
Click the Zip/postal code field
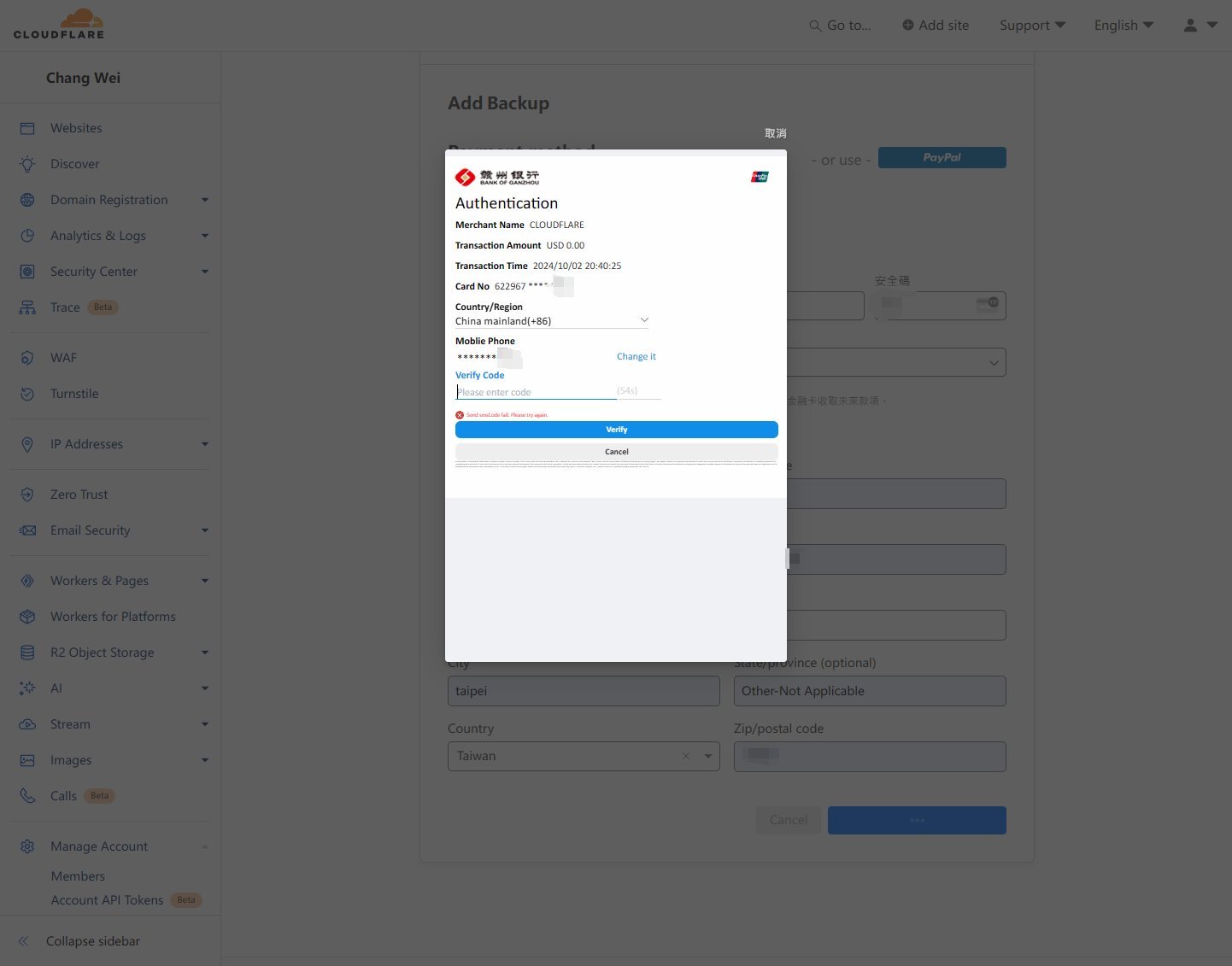coord(870,757)
